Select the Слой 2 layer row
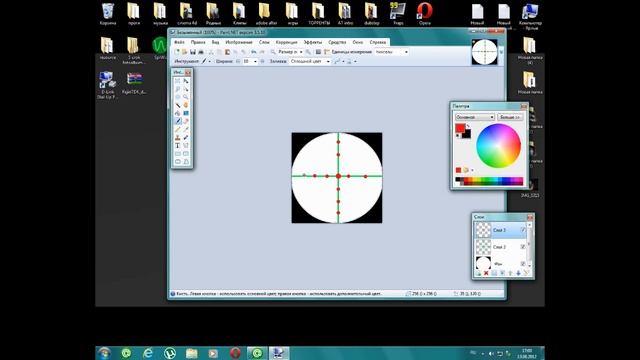This screenshot has width=640, height=360. pos(500,247)
